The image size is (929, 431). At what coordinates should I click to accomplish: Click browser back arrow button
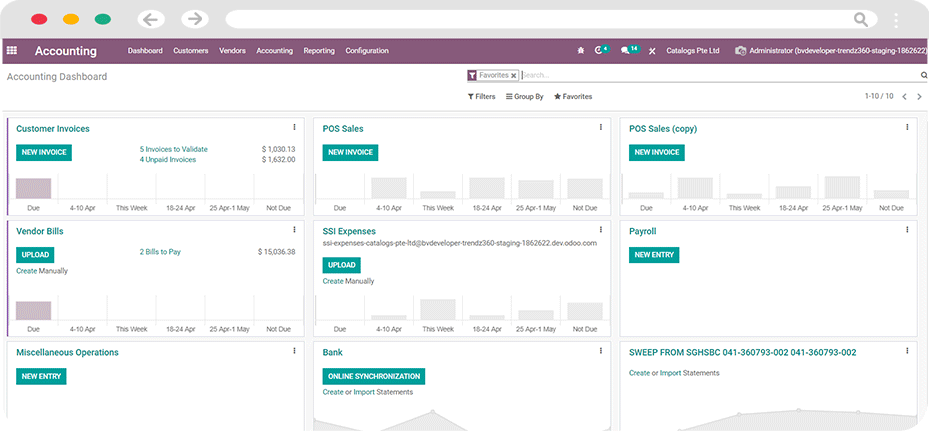151,19
